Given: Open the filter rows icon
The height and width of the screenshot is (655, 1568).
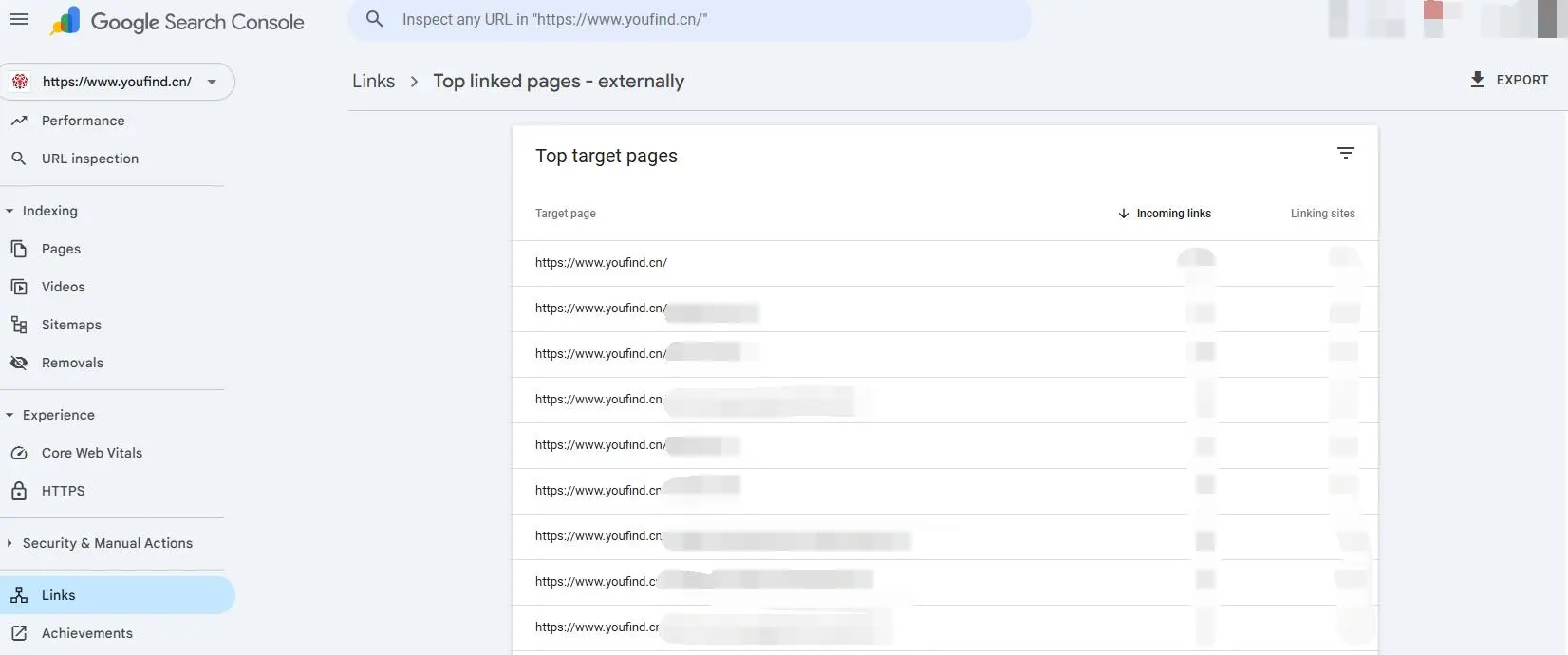Looking at the screenshot, I should 1345,153.
